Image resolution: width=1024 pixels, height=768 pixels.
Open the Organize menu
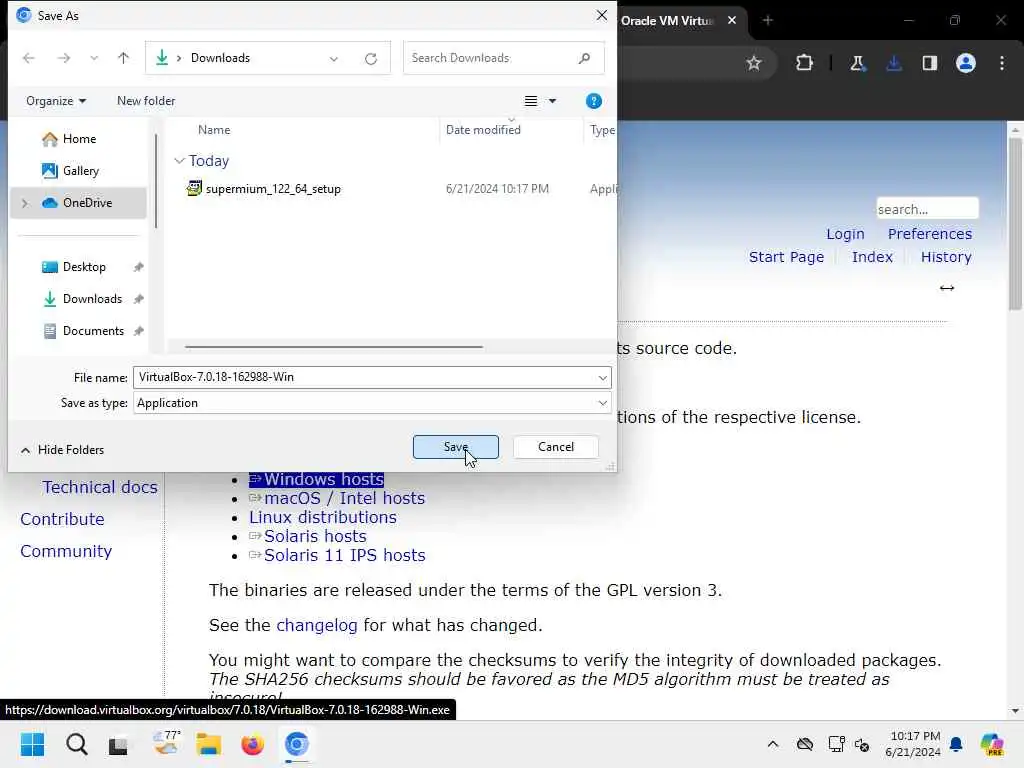pos(56,101)
